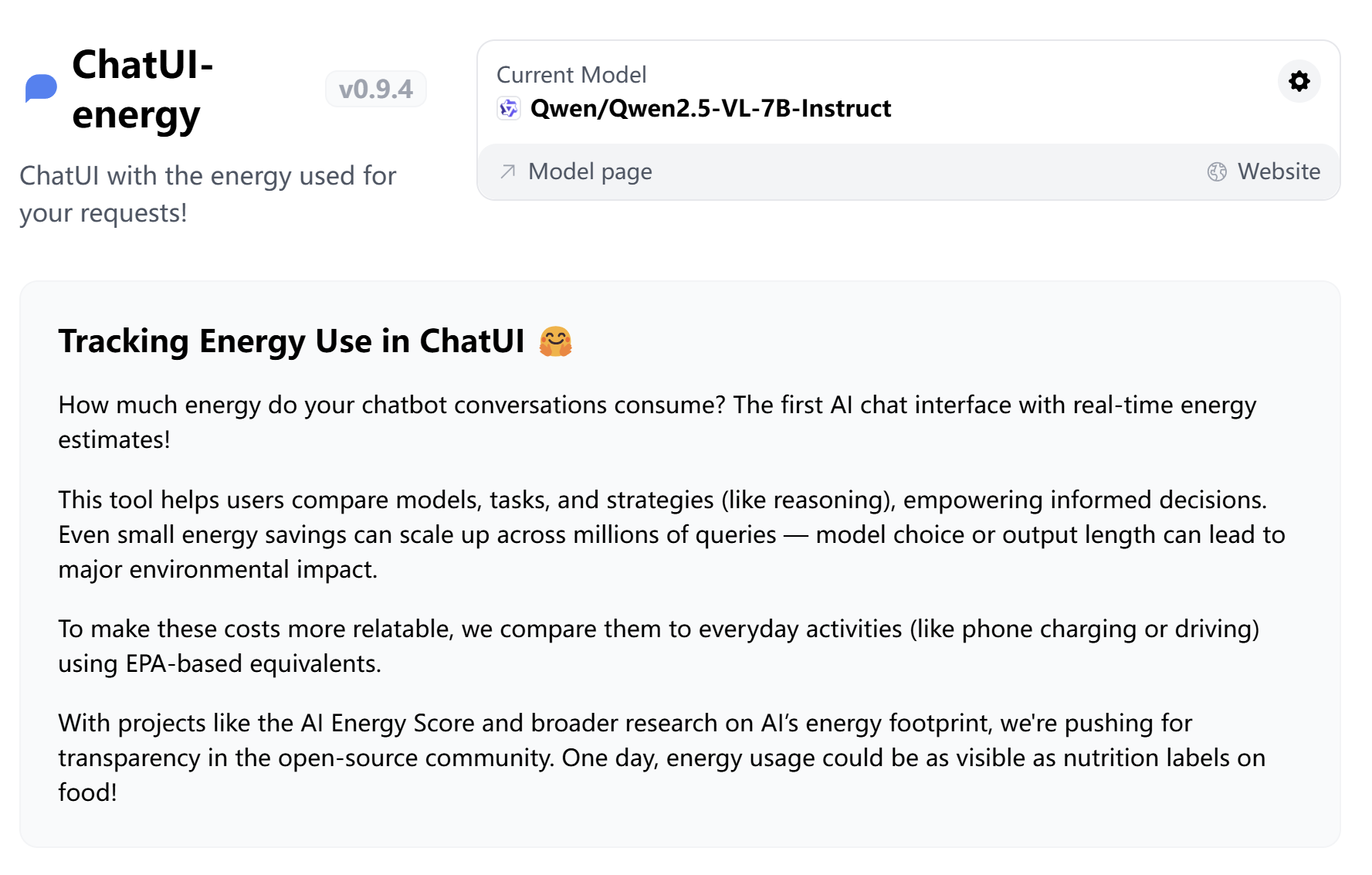Click the tagline under the ChatUI-energy title
The image size is (1372, 875).
[207, 194]
